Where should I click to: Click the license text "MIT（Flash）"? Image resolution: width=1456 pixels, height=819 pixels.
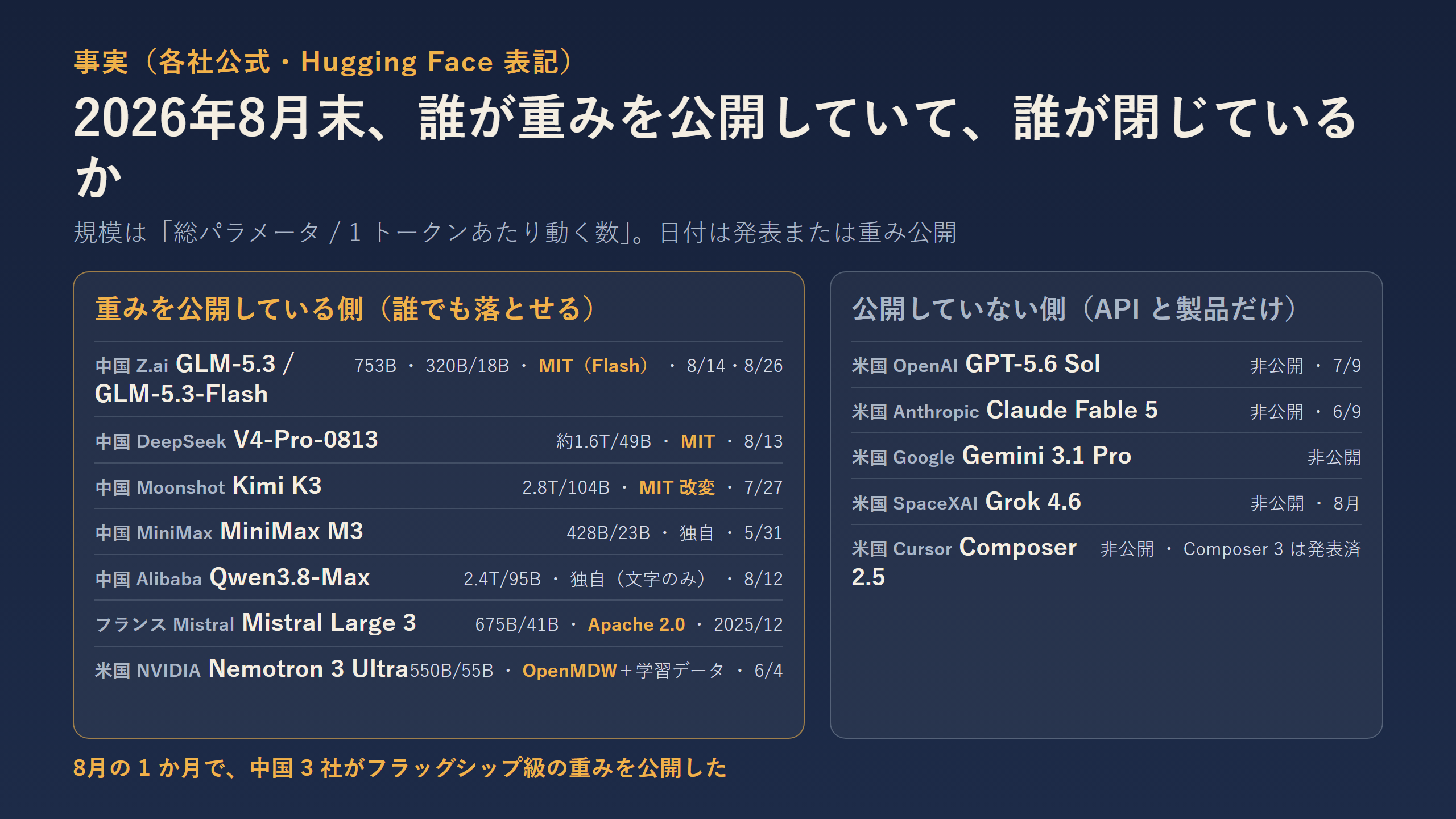(593, 366)
